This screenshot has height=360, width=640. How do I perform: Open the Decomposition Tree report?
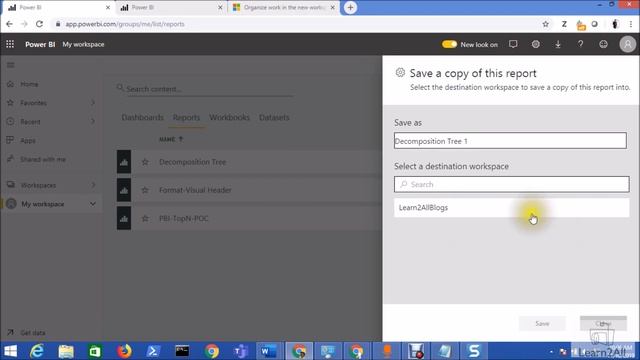tap(193, 162)
